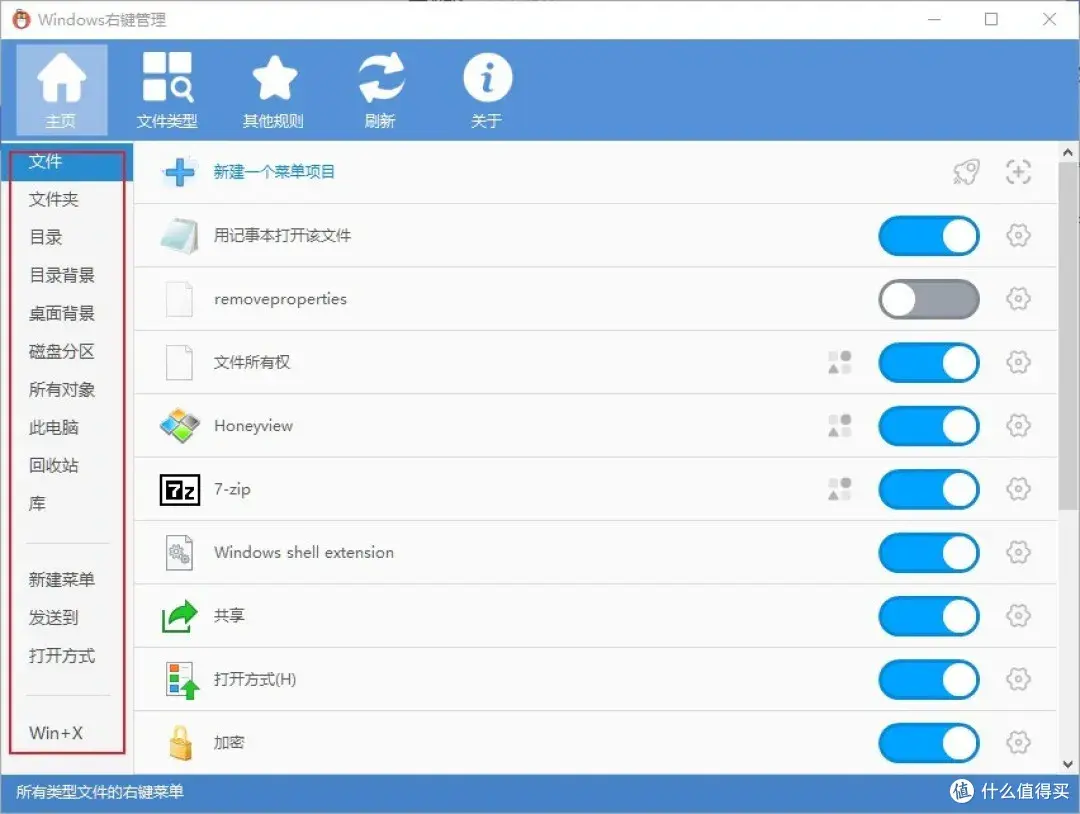Click the dashed-box plus icon in new item row
The image size is (1080, 814).
click(x=1018, y=171)
